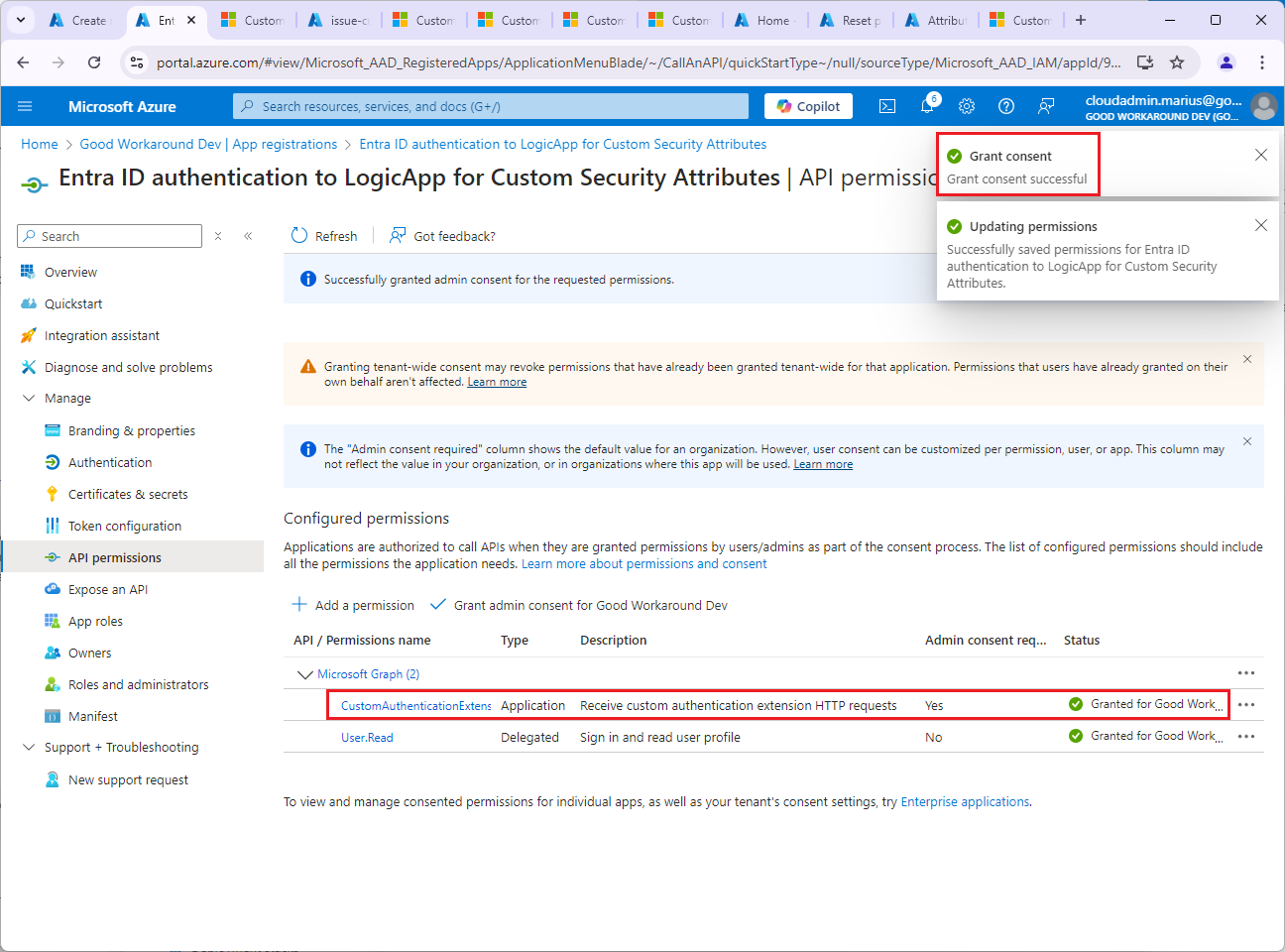1285x952 pixels.
Task: Refresh the API permissions list
Action: tap(324, 236)
